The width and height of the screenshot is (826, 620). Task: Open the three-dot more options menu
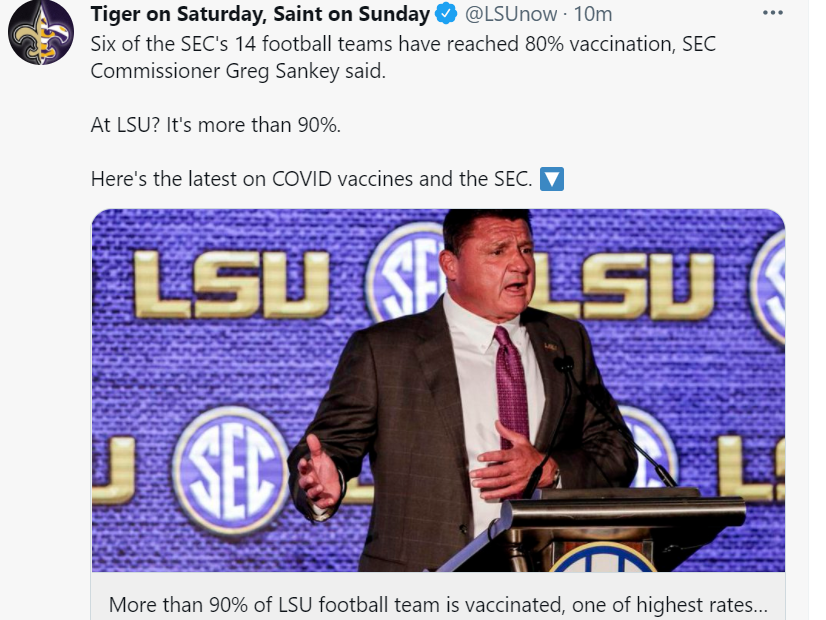773,14
